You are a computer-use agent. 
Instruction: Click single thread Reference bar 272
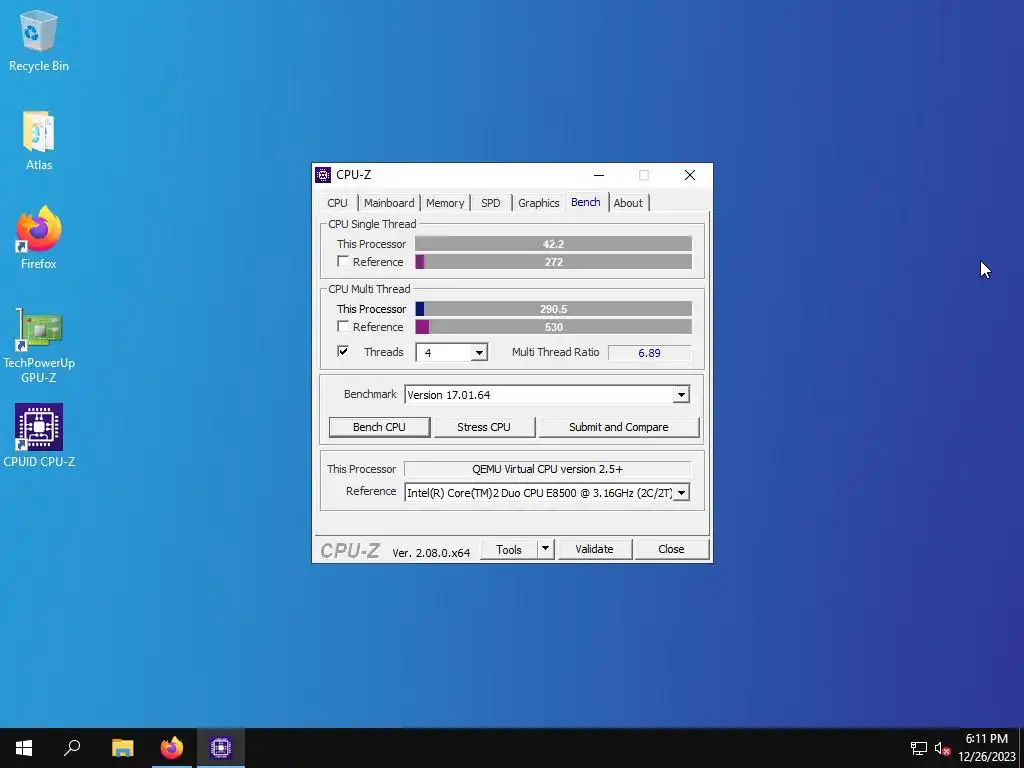coord(553,262)
